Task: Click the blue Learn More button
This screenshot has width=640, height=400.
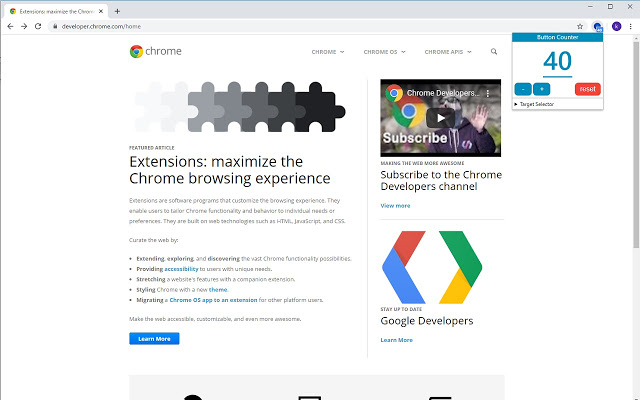Action: [154, 339]
